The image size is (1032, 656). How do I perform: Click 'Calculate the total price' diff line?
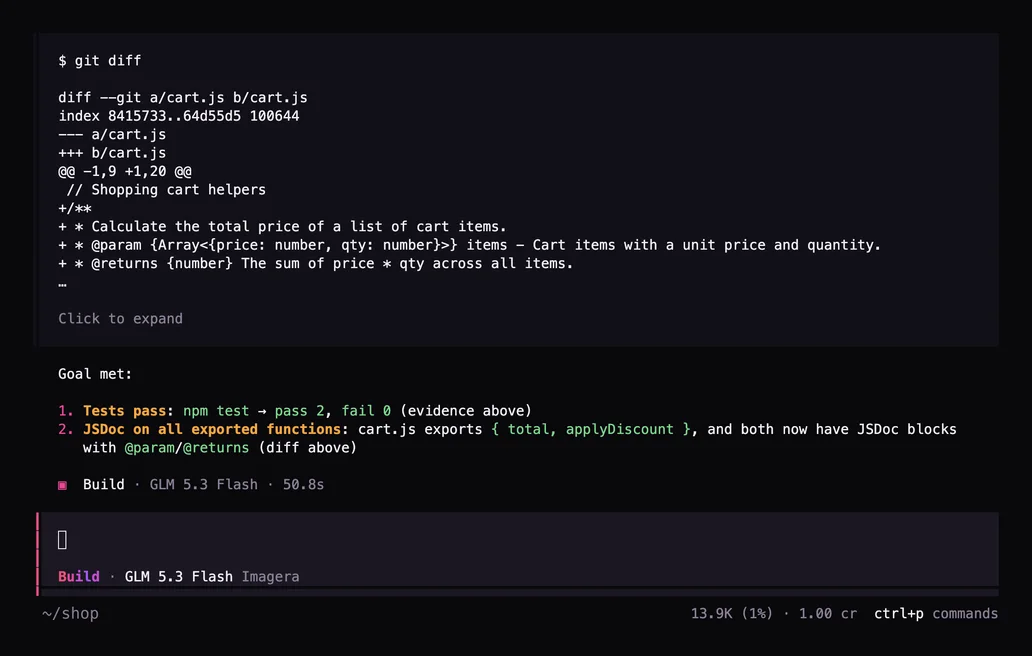[282, 226]
